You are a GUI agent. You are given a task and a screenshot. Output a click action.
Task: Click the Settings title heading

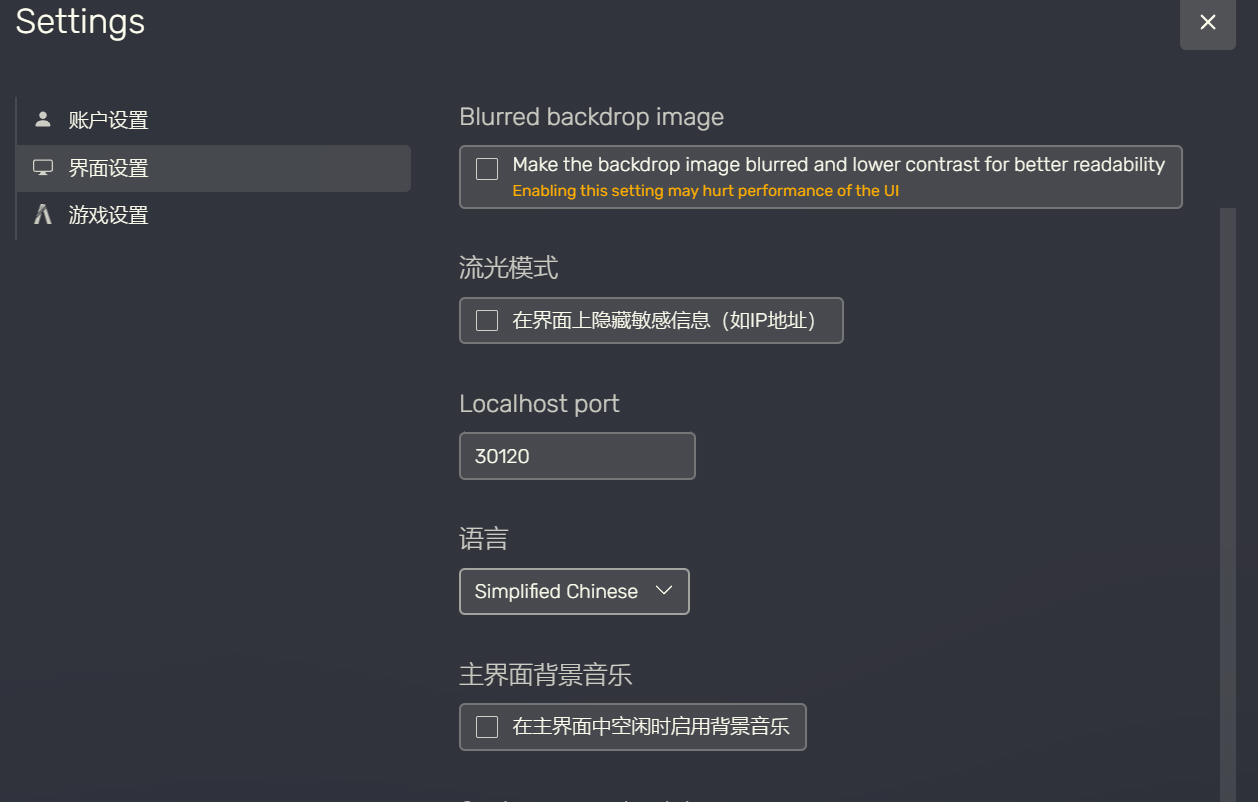pos(80,22)
